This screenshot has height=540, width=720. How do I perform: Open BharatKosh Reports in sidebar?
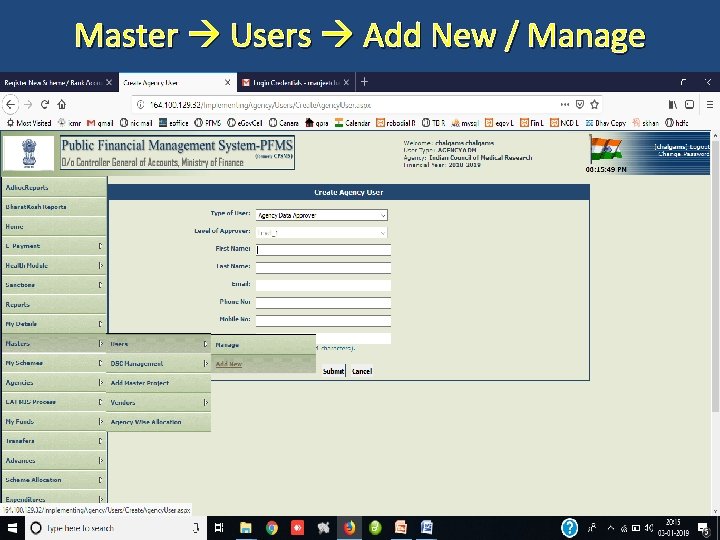pos(54,207)
